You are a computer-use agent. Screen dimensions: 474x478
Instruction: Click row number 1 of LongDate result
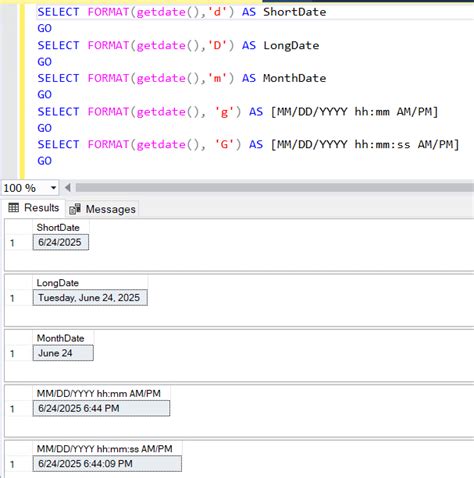tap(12, 298)
